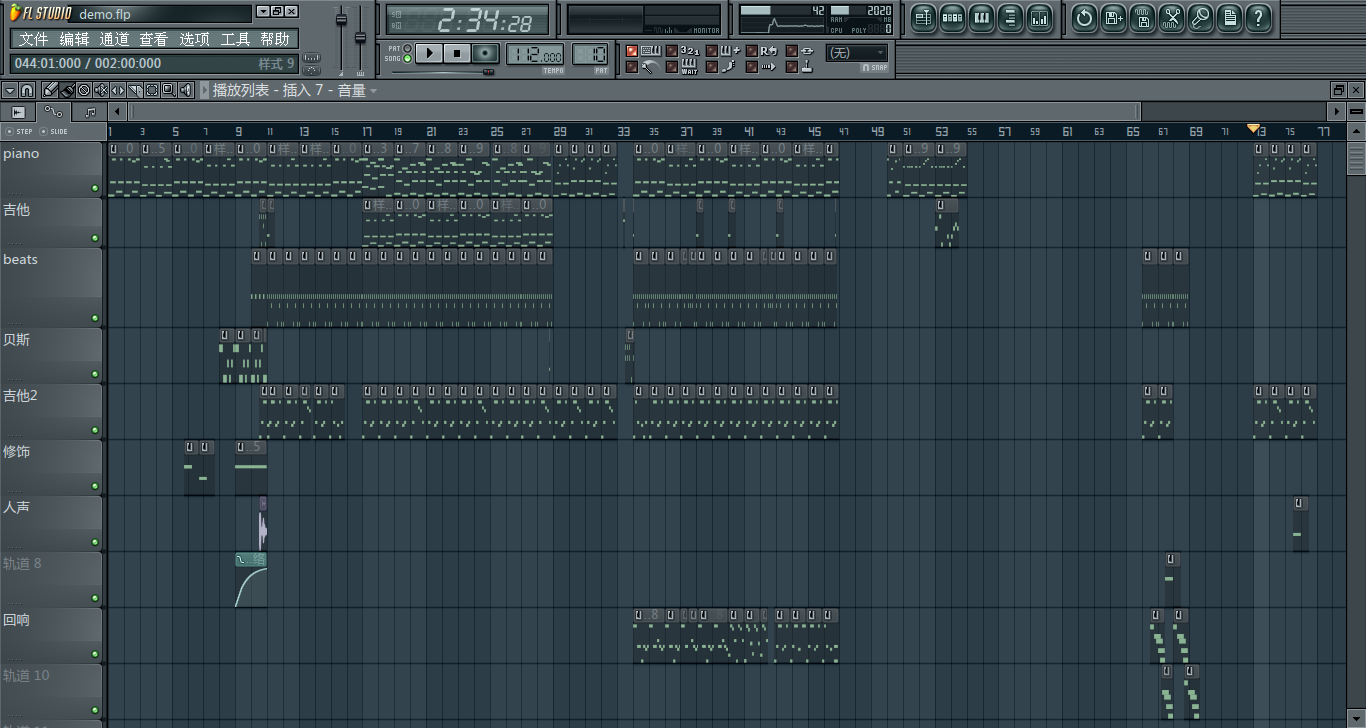Click the one-click recording microphone icon
Viewport: 1366px width, 728px height.
[x=1201, y=17]
